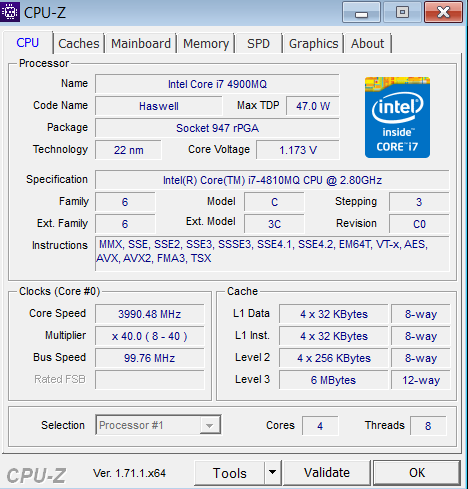Click the Bus Speed value 99.76 MHz

pyautogui.click(x=150, y=358)
